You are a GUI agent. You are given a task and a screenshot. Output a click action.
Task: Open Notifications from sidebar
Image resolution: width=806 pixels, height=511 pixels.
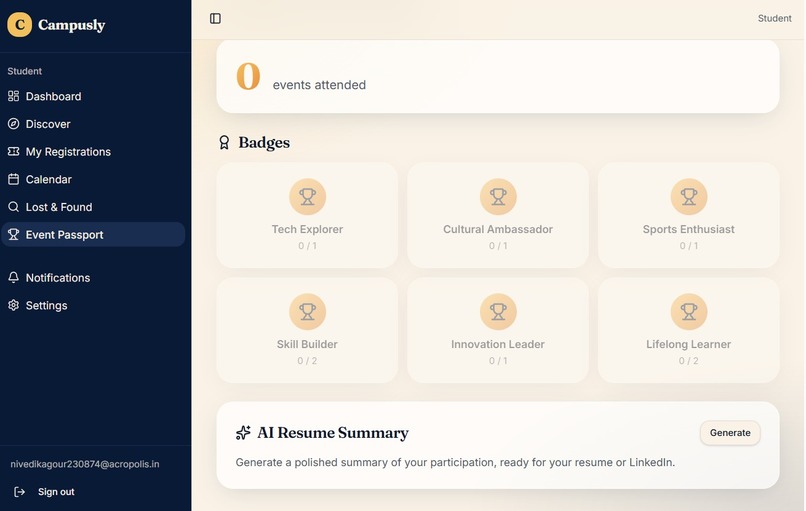point(93,278)
